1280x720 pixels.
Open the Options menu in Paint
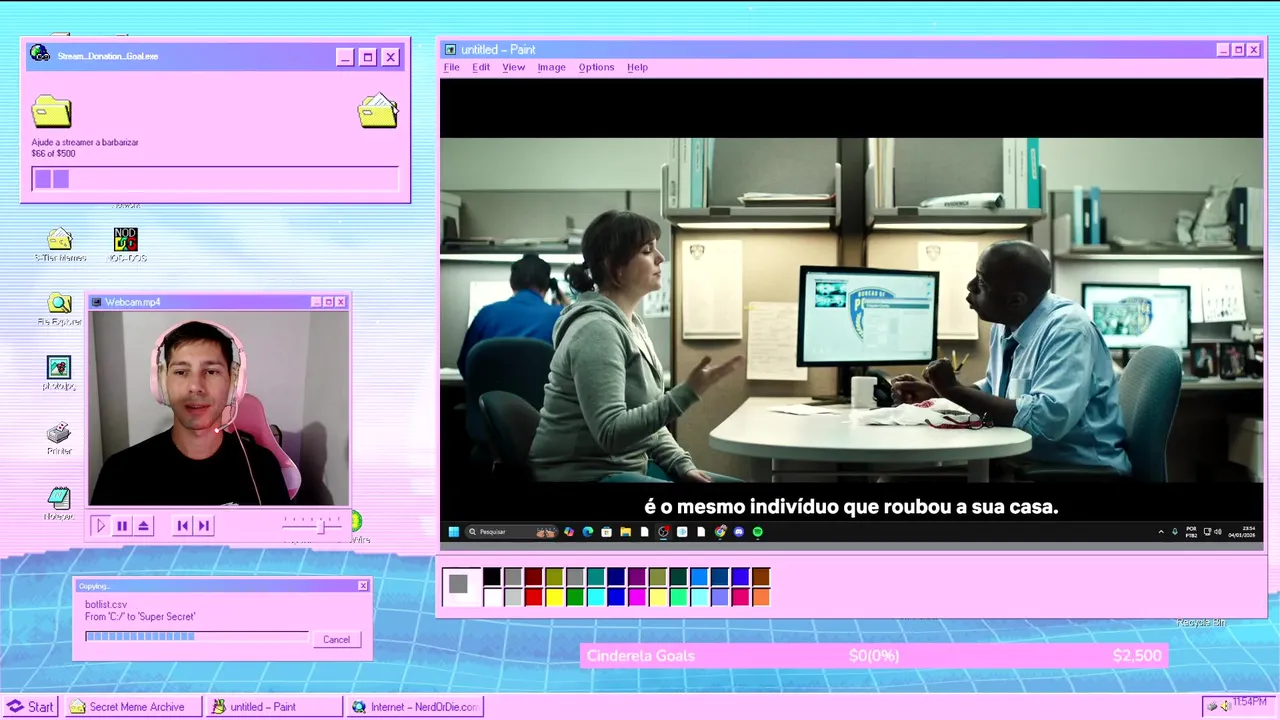point(596,67)
